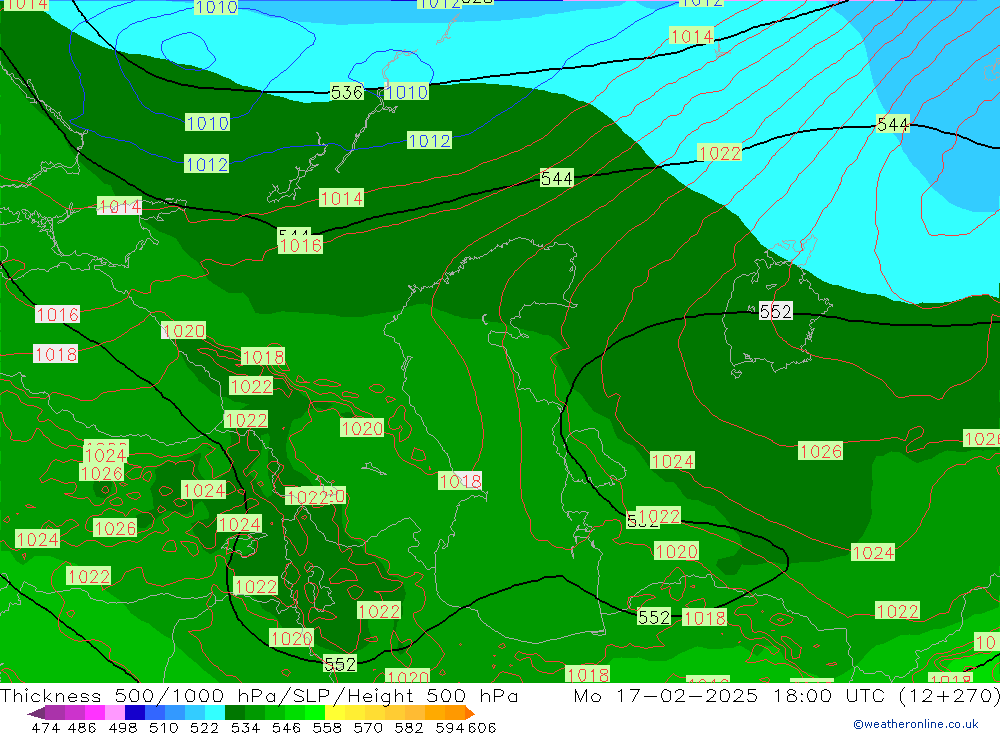This screenshot has width=1000, height=733.
Task: Pick the light pink legend swatch
Action: click(x=115, y=713)
